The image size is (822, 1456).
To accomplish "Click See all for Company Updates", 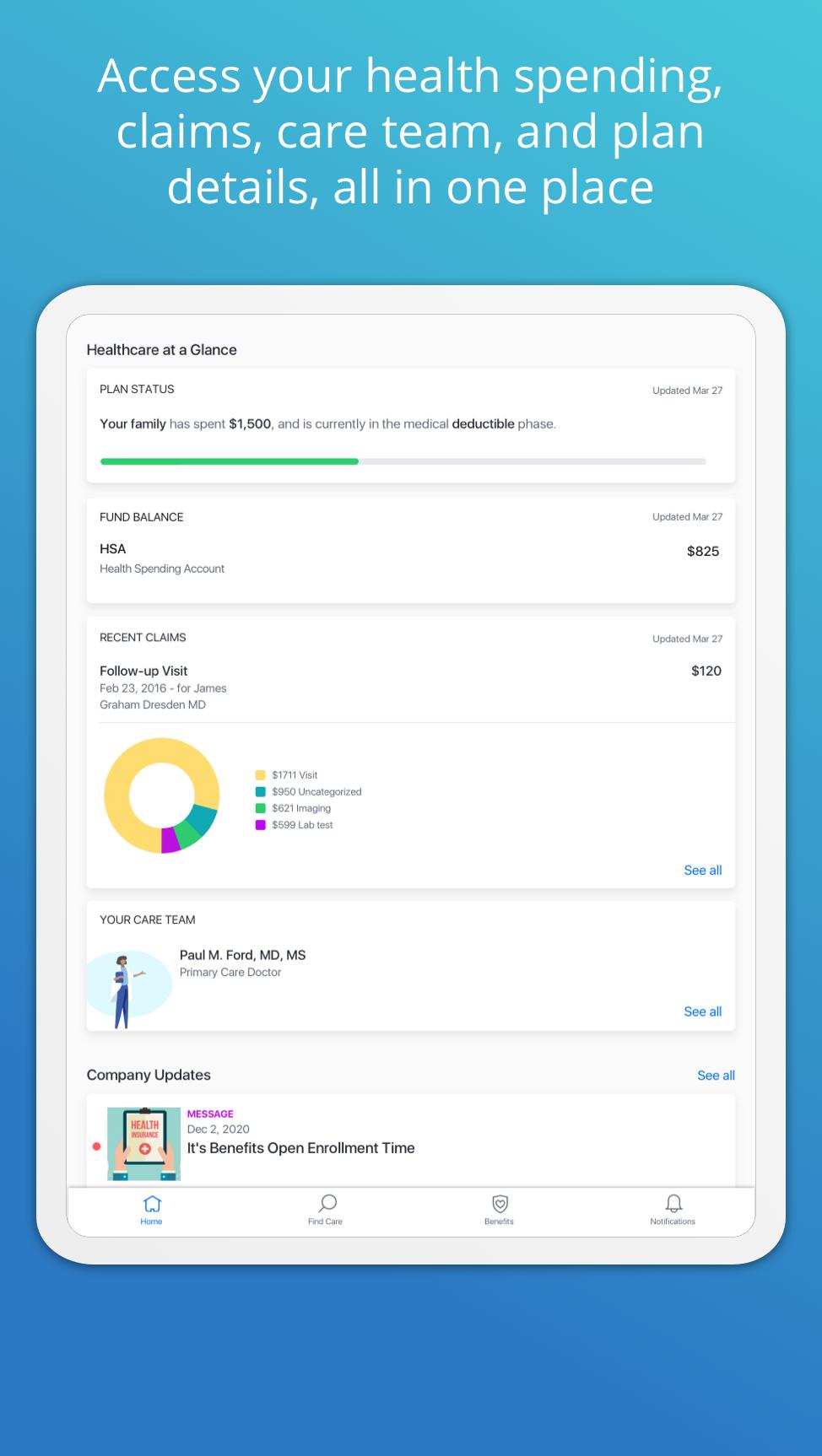I will [x=716, y=1076].
